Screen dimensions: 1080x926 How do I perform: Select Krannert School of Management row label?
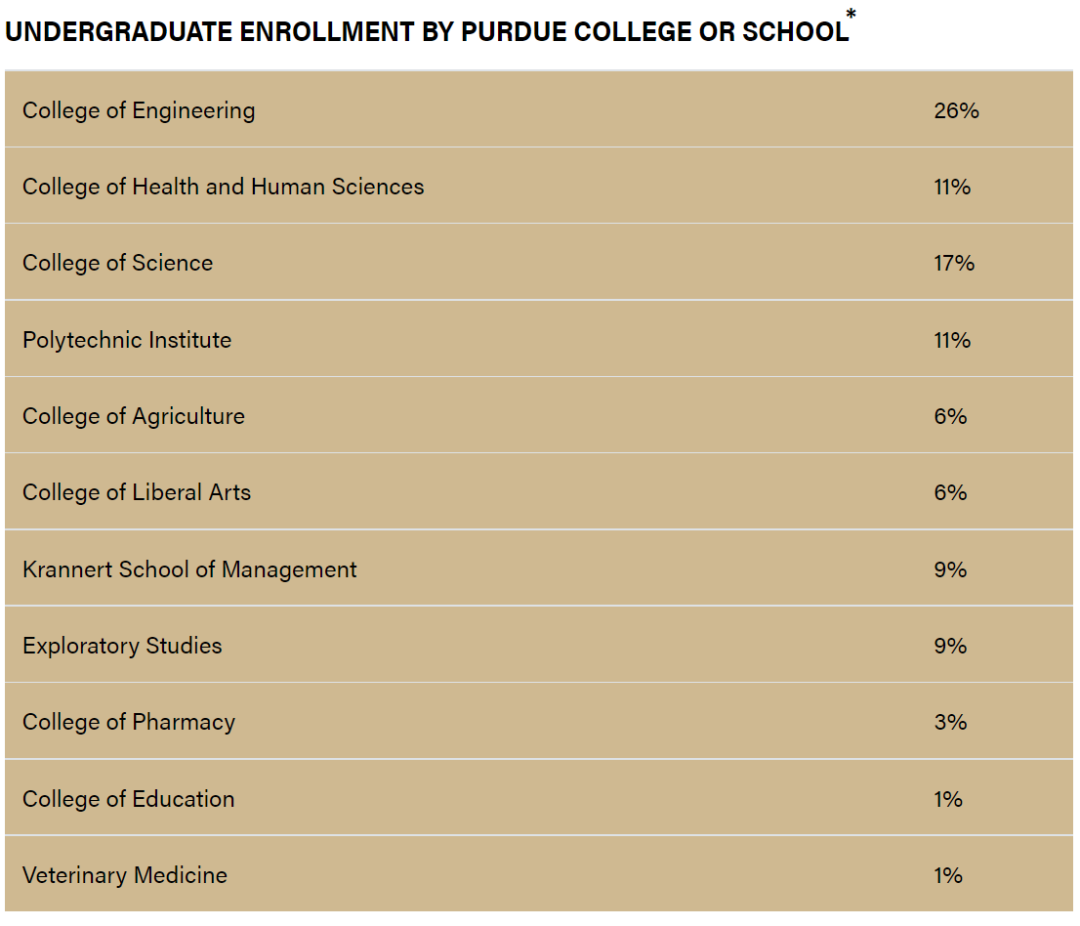[190, 569]
